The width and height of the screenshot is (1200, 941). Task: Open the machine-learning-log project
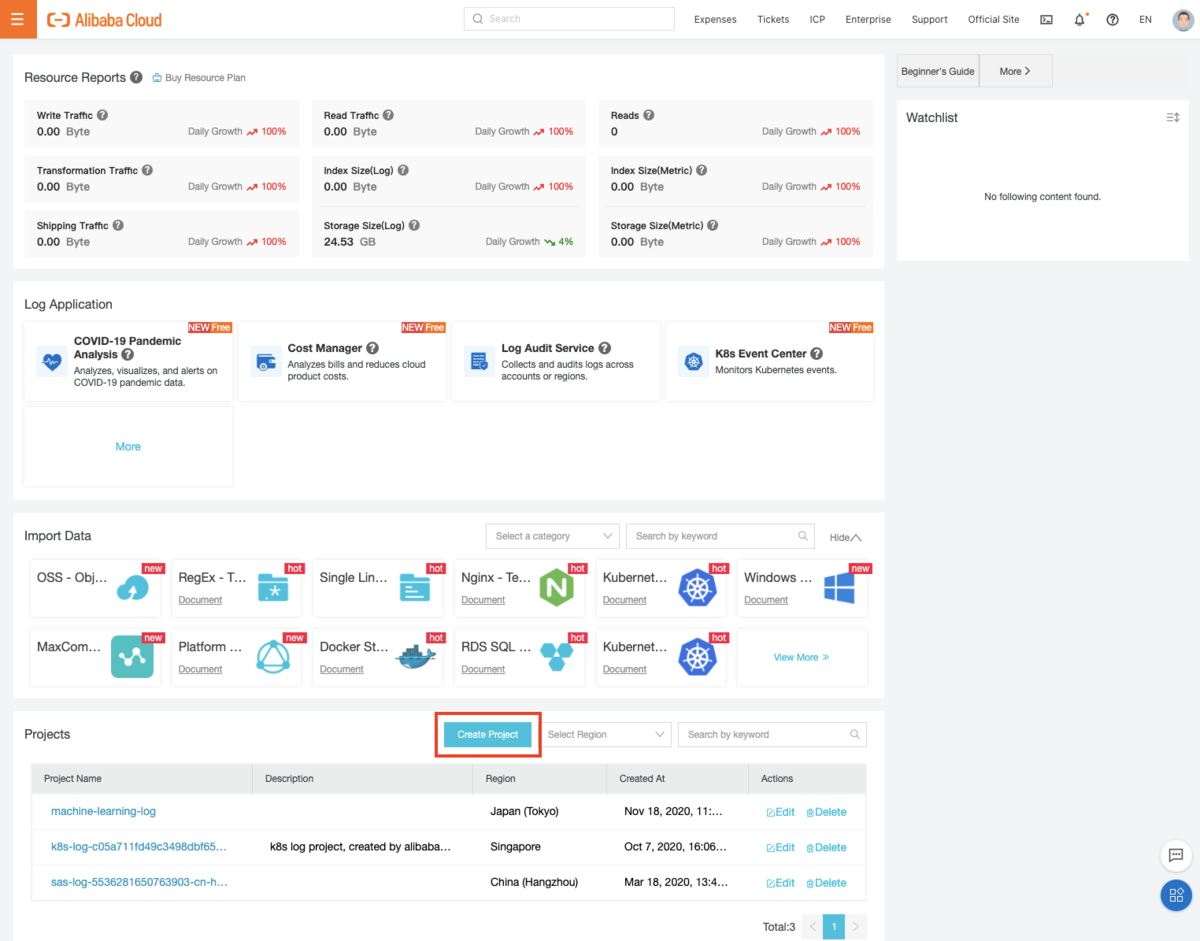pyautogui.click(x=103, y=811)
